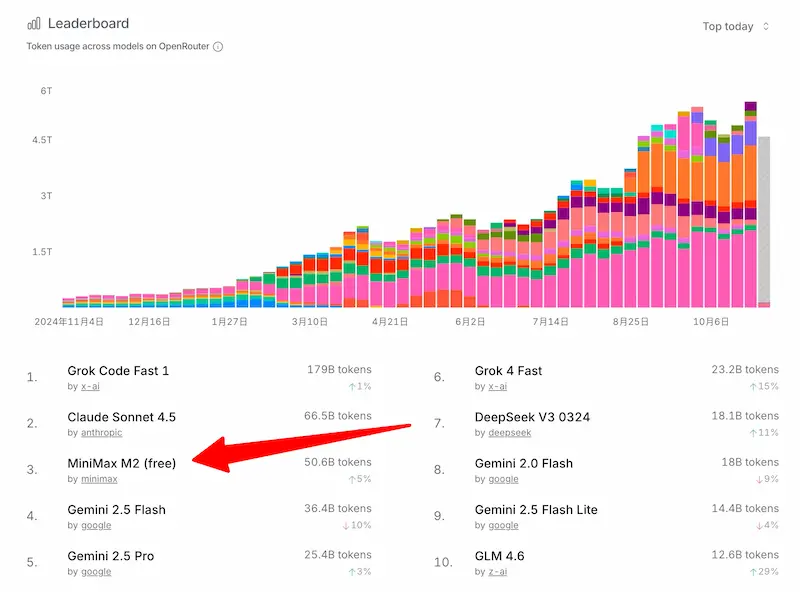Screen dimensions: 800x592
Task: Click GLM 4.6 model title
Action: tap(499, 556)
